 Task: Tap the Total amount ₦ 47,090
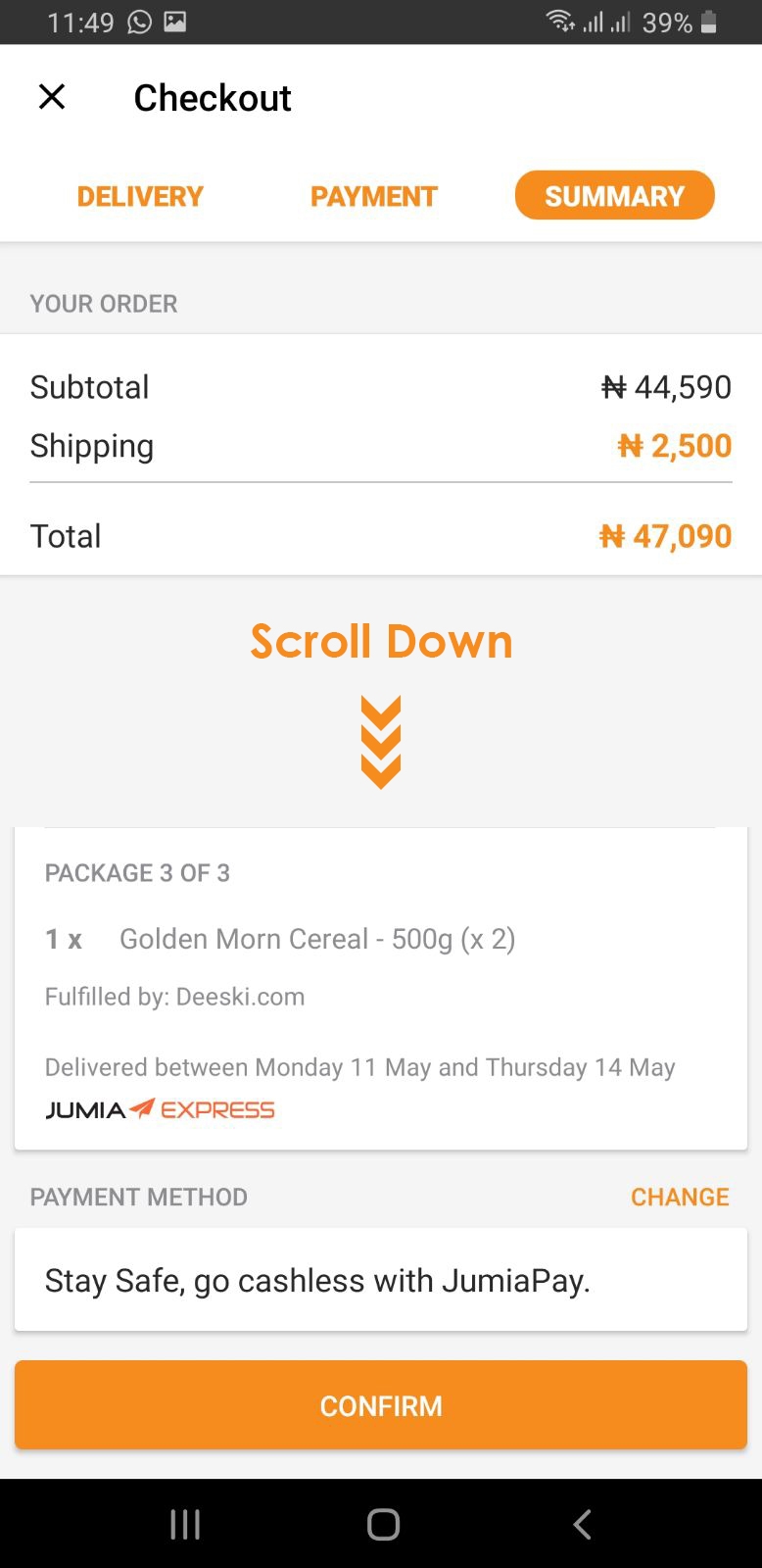[665, 536]
